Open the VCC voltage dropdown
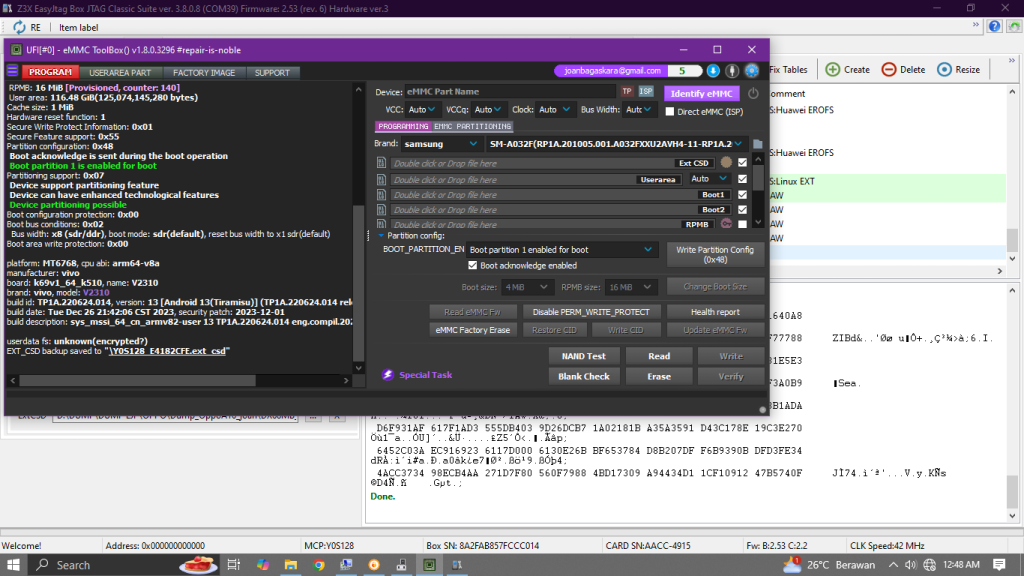The width and height of the screenshot is (1024, 576). pos(422,110)
